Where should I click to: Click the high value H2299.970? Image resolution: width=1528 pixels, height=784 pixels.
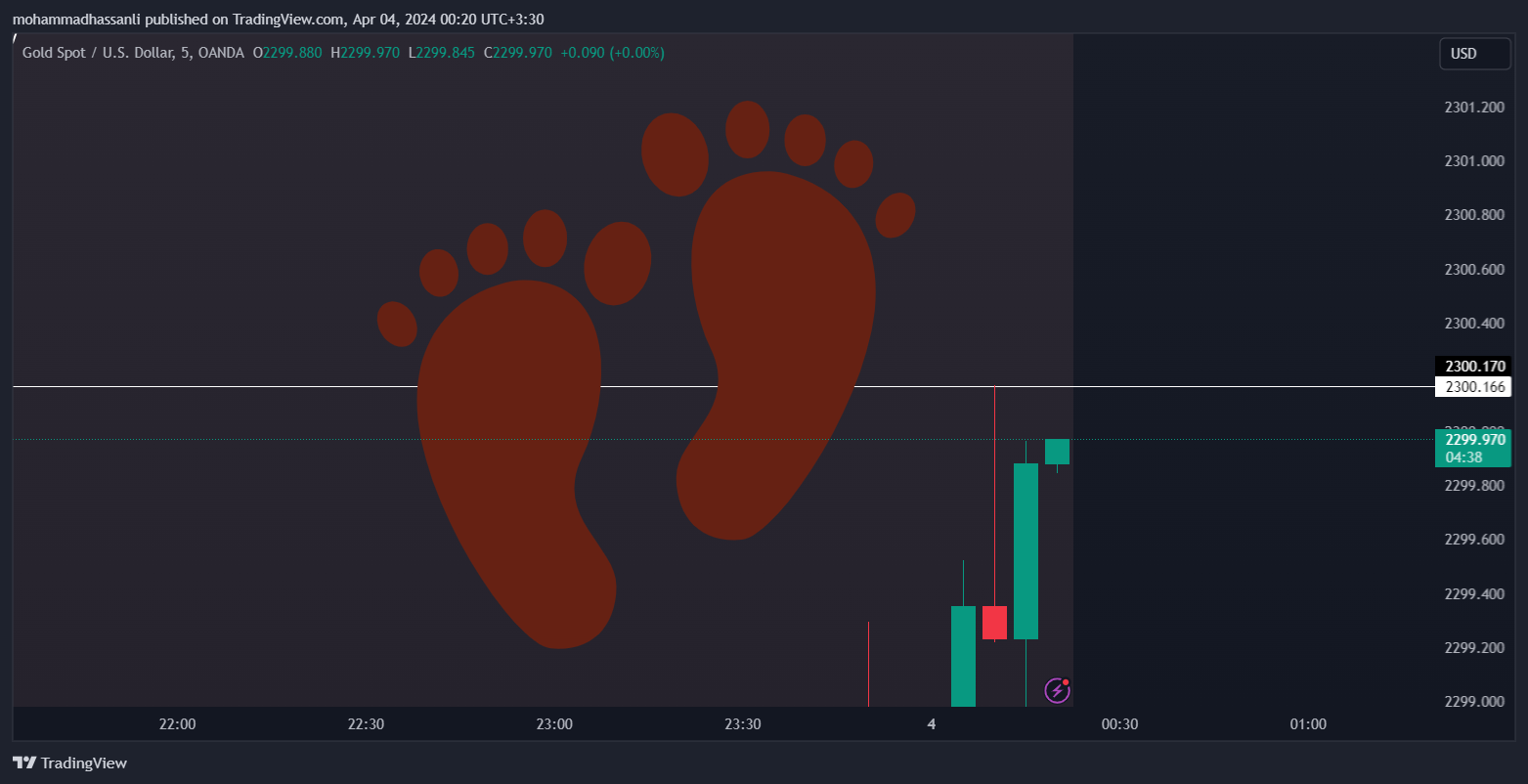click(x=365, y=53)
